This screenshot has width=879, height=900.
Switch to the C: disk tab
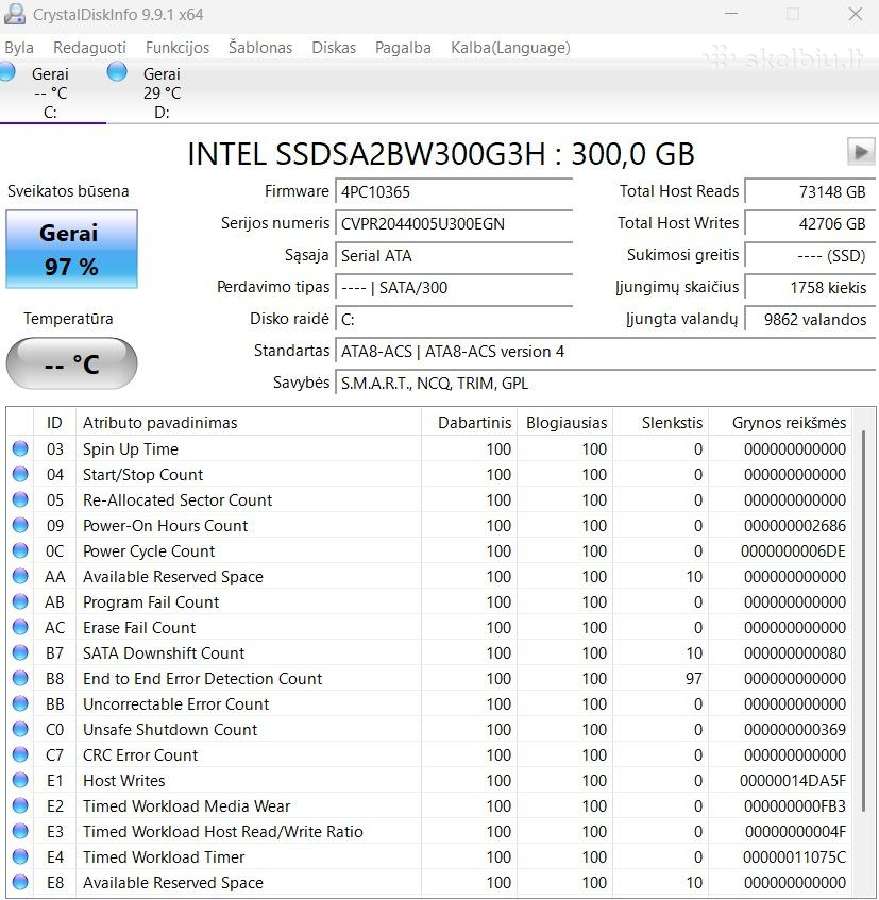coord(52,92)
